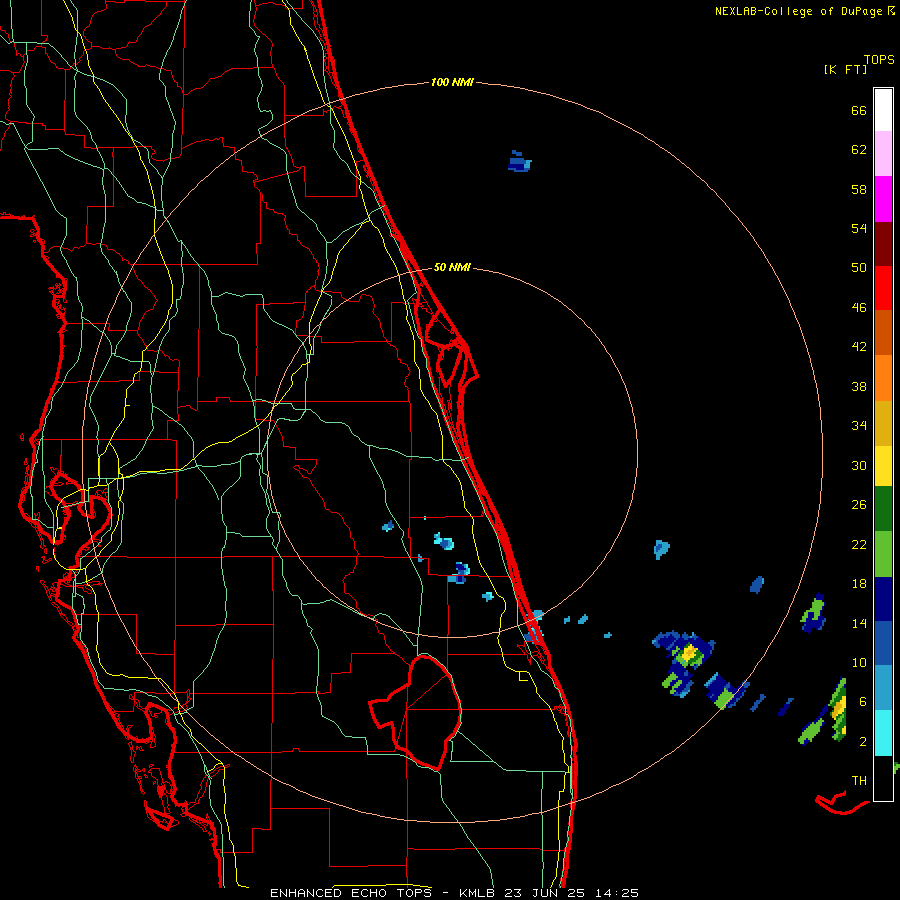Click the Lake Okeechobee outline on map
This screenshot has width=900, height=900.
[416, 712]
